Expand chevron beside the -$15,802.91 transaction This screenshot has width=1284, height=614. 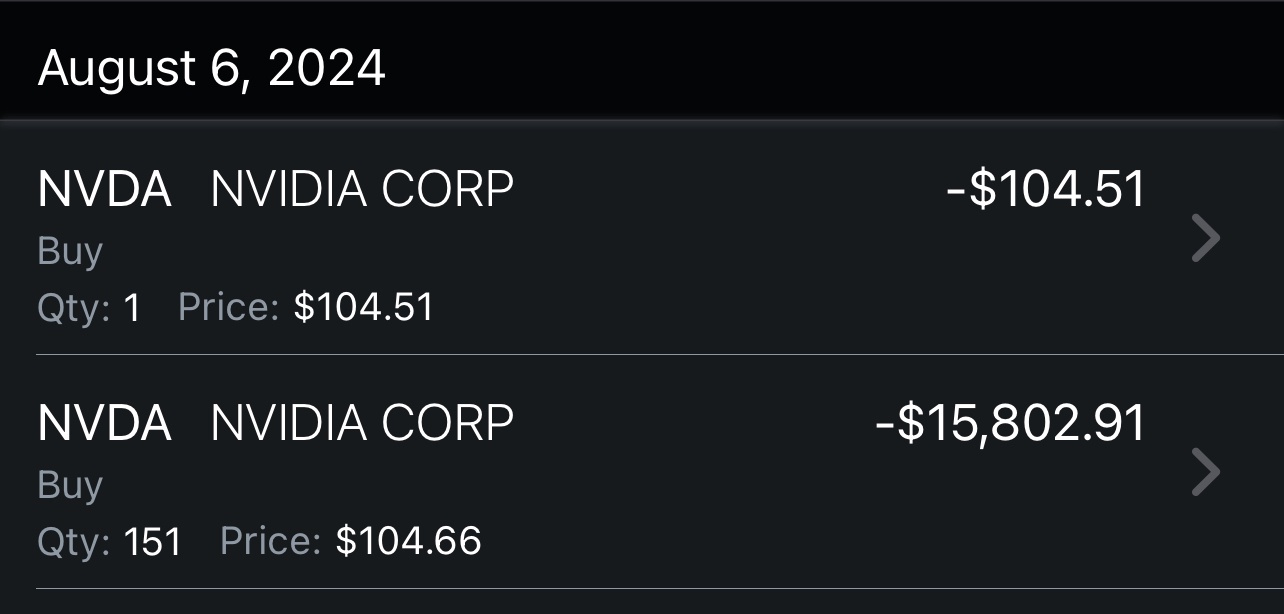[x=1206, y=473]
